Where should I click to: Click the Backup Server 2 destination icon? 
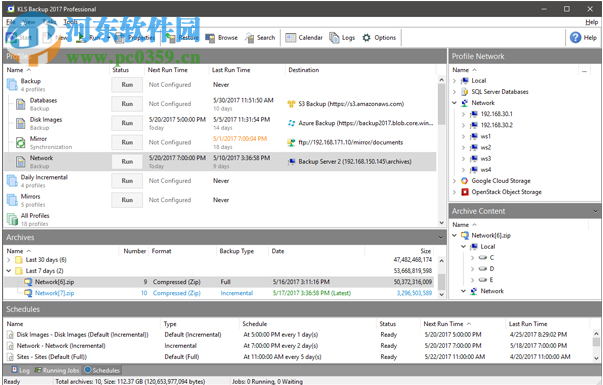[x=291, y=162]
